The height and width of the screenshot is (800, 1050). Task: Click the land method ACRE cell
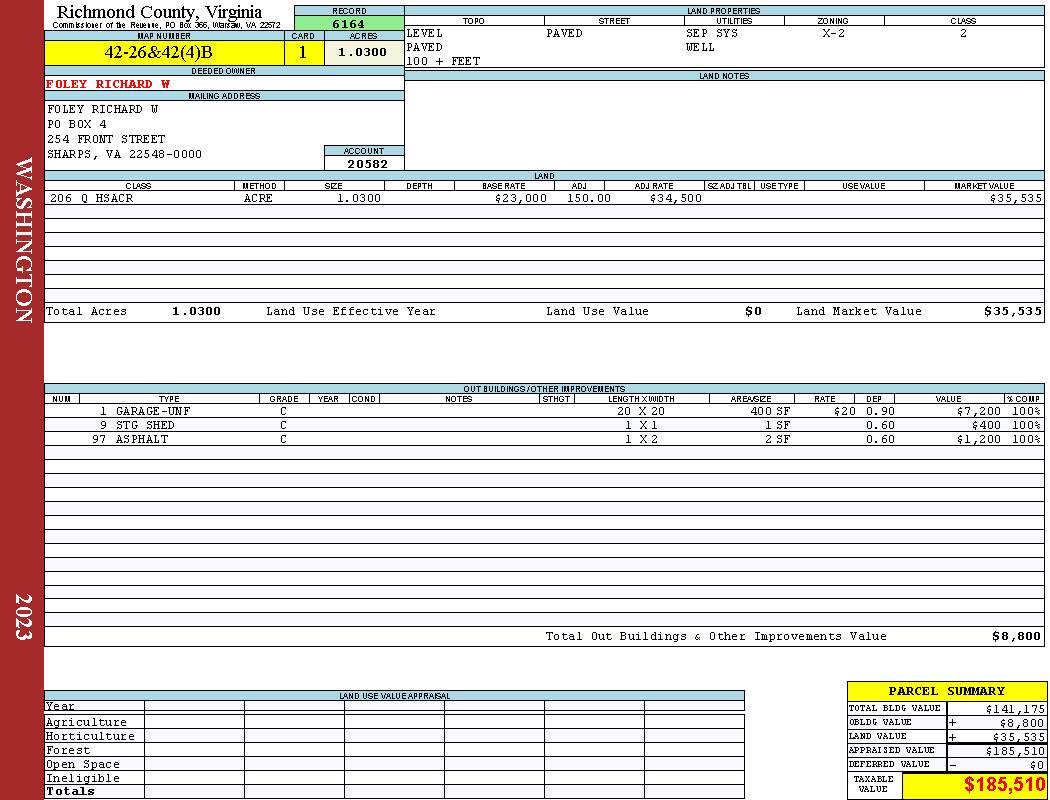click(x=260, y=198)
